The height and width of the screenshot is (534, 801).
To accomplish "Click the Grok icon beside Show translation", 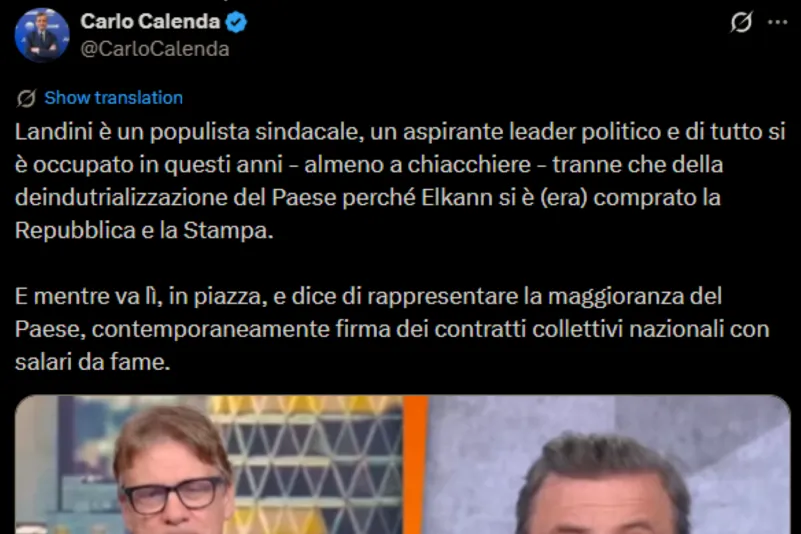I will [x=26, y=98].
